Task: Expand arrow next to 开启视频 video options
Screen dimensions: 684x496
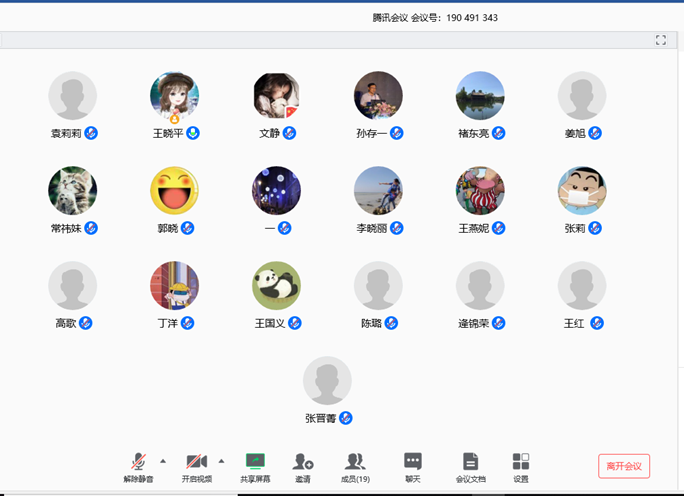Action: (221, 461)
